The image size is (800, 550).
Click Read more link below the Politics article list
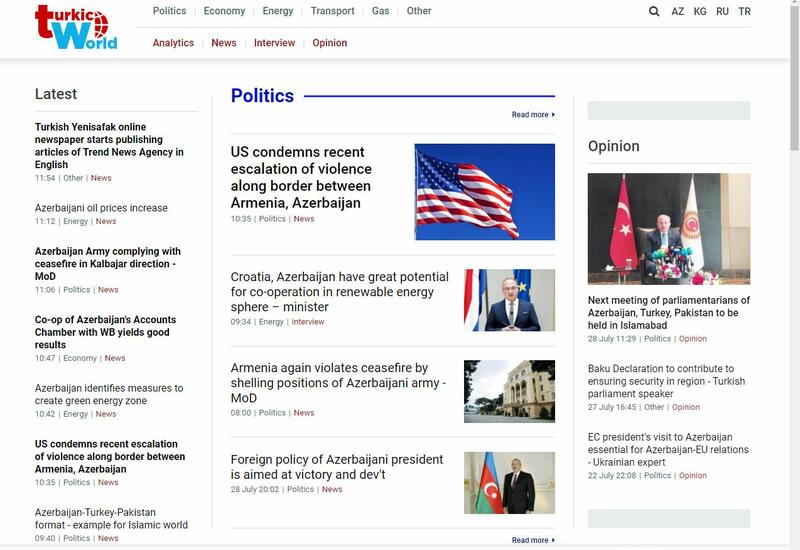pos(533,540)
